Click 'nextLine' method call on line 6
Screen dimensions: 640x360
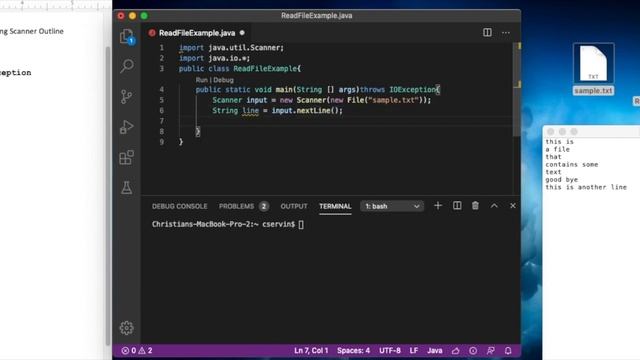point(313,111)
